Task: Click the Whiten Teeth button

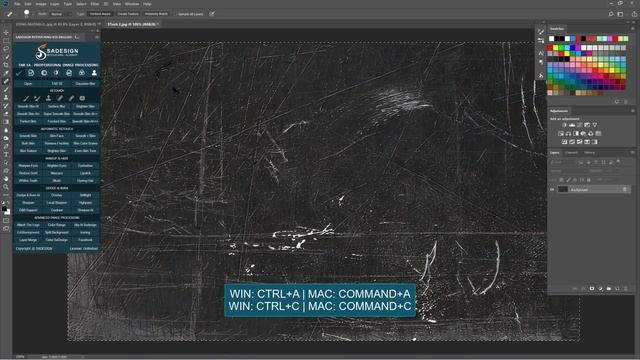Action: click(28, 181)
